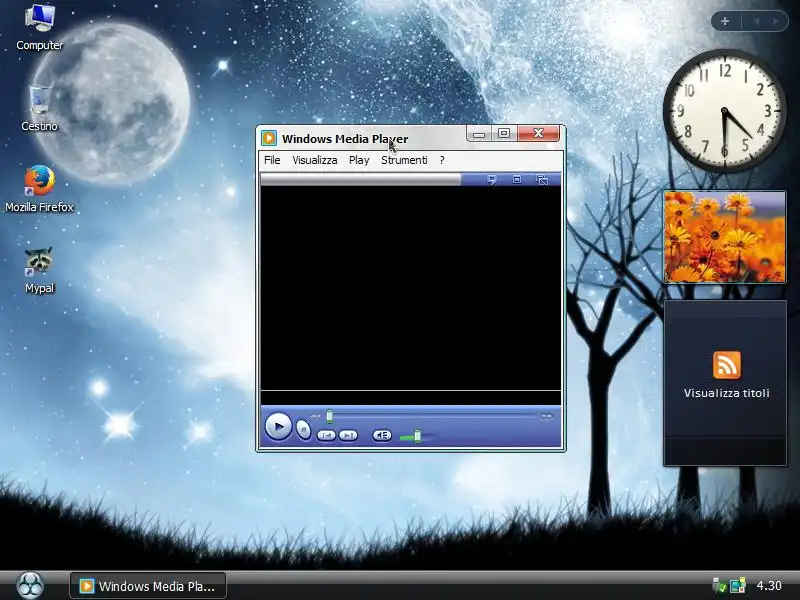Image resolution: width=800 pixels, height=600 pixels.
Task: Minimize the Windows Media Player window
Action: click(x=479, y=134)
